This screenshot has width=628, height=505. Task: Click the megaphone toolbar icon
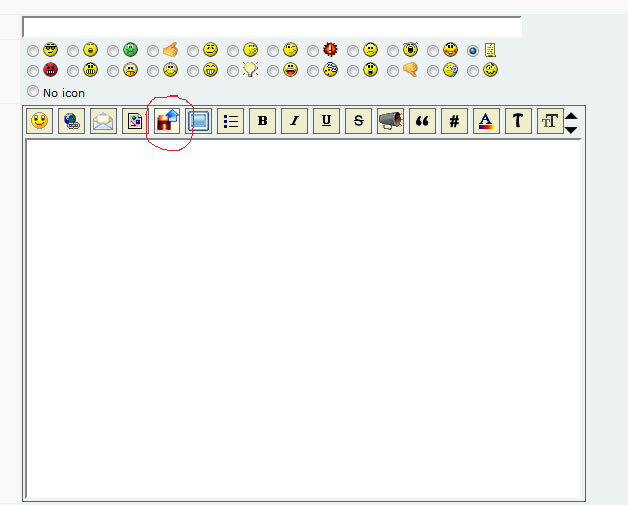pos(390,121)
